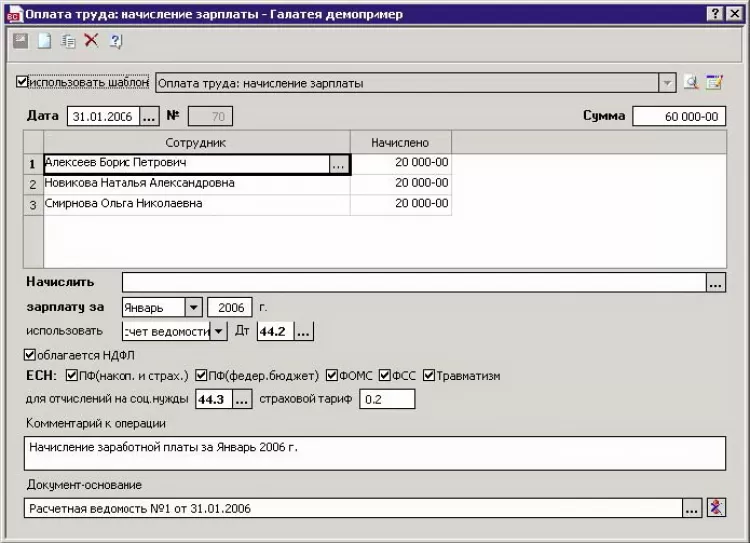Click the Дата field with 31.01.2006

pos(103,116)
